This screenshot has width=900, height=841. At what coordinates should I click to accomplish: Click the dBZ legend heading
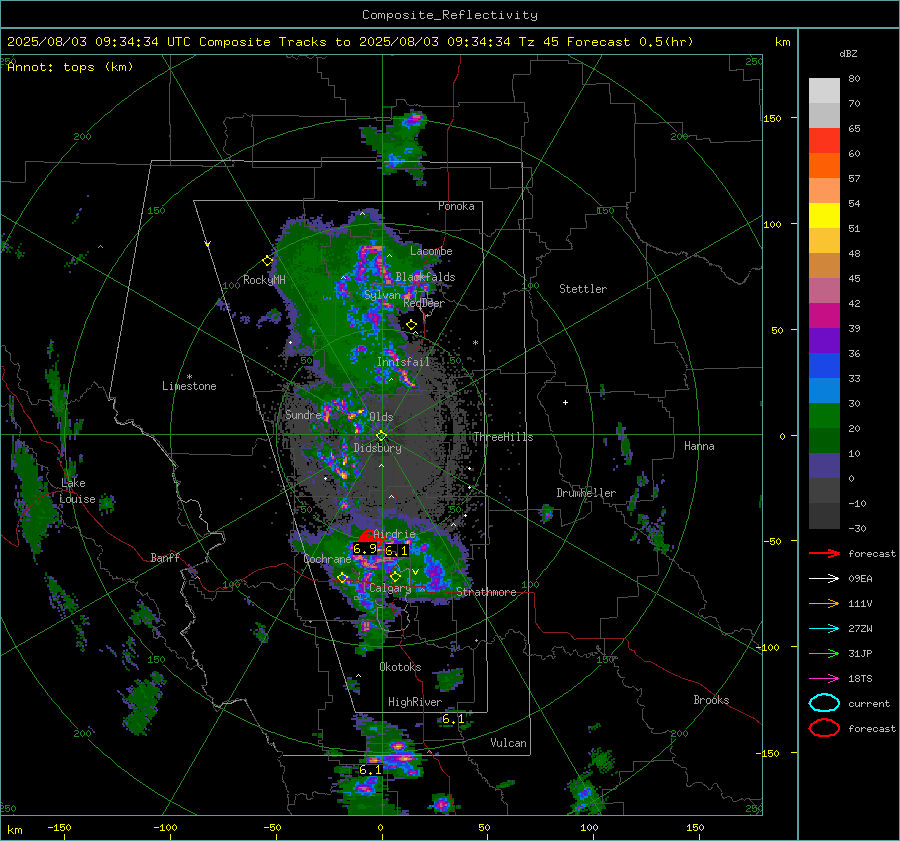coord(848,53)
